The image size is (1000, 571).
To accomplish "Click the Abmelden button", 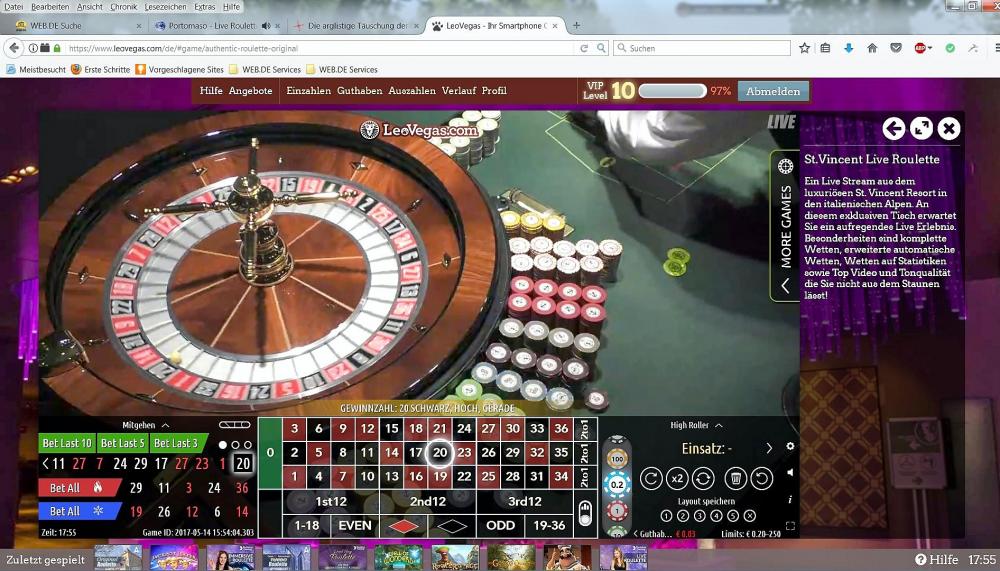I will pyautogui.click(x=773, y=91).
